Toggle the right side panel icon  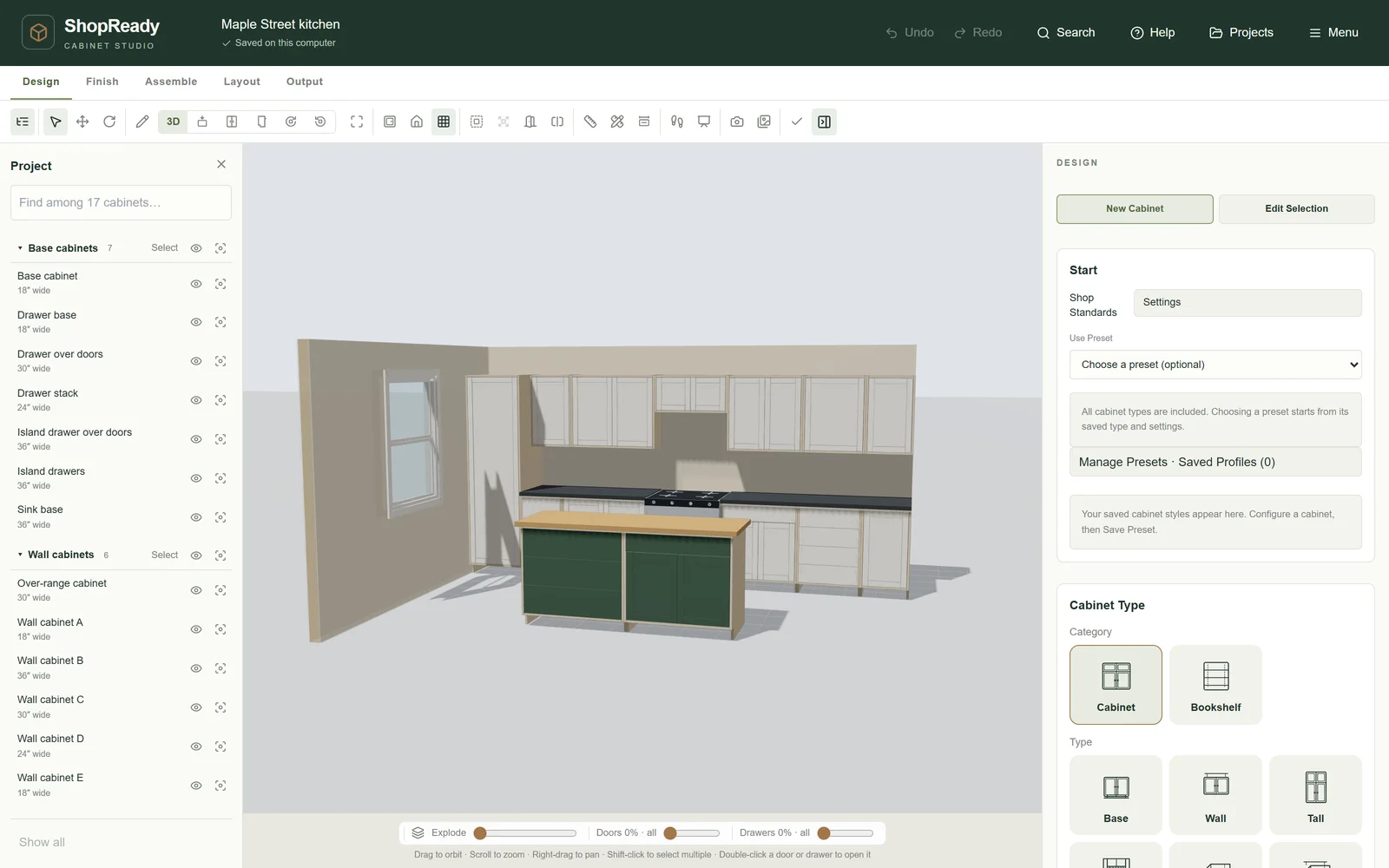point(824,122)
